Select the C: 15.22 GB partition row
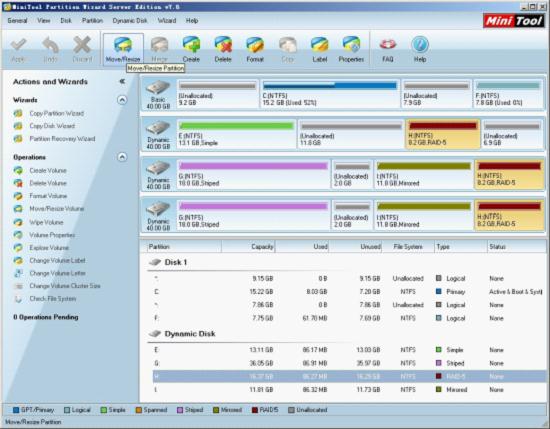The width and height of the screenshot is (550, 429). 349,292
